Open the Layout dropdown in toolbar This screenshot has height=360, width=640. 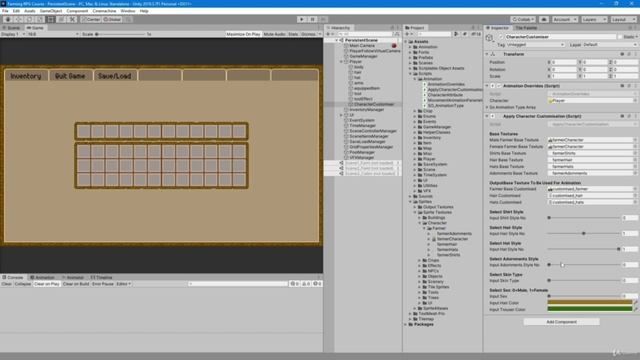coord(623,20)
